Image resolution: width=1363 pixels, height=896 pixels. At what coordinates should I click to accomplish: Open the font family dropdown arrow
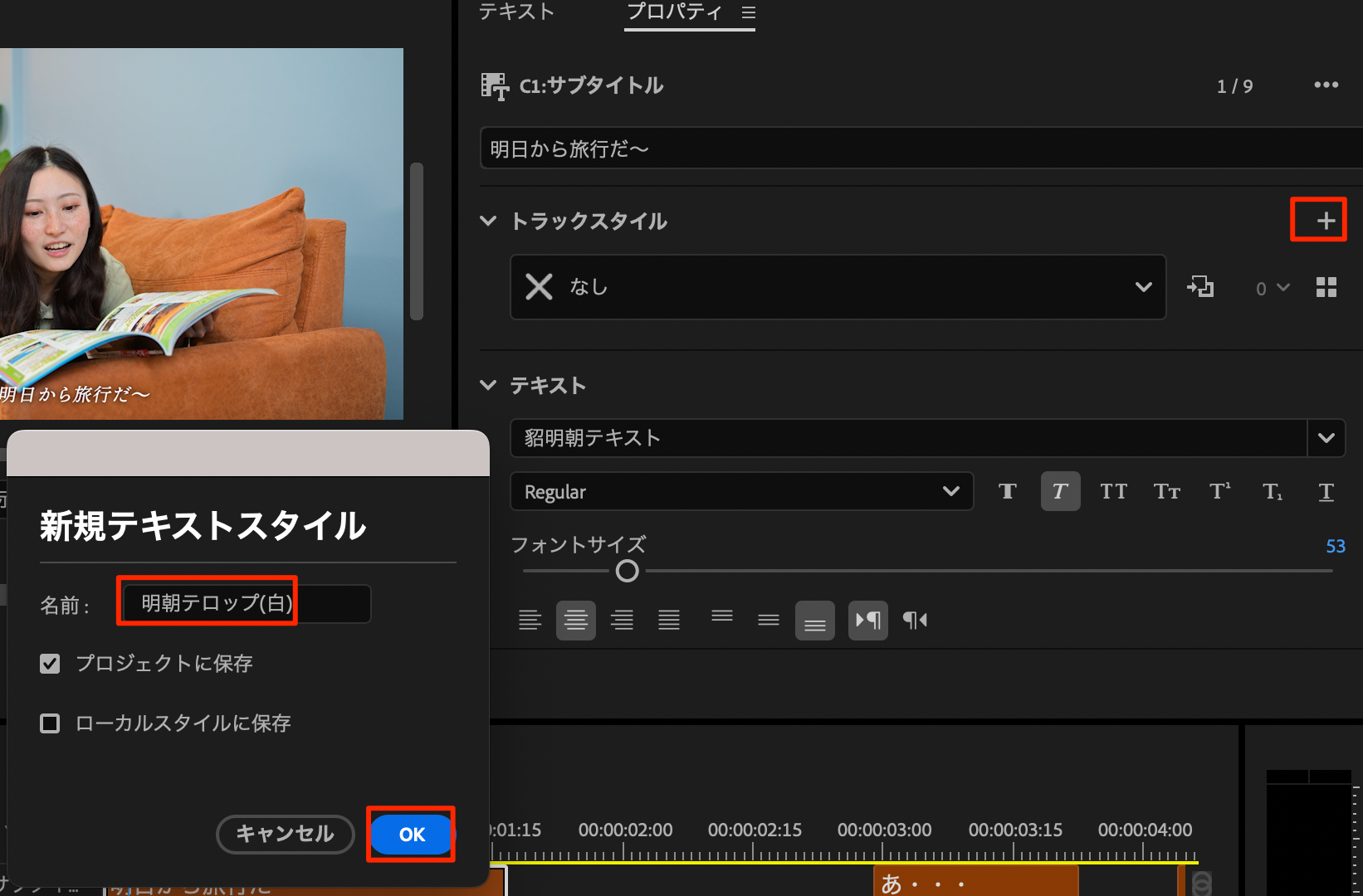tap(1326, 438)
